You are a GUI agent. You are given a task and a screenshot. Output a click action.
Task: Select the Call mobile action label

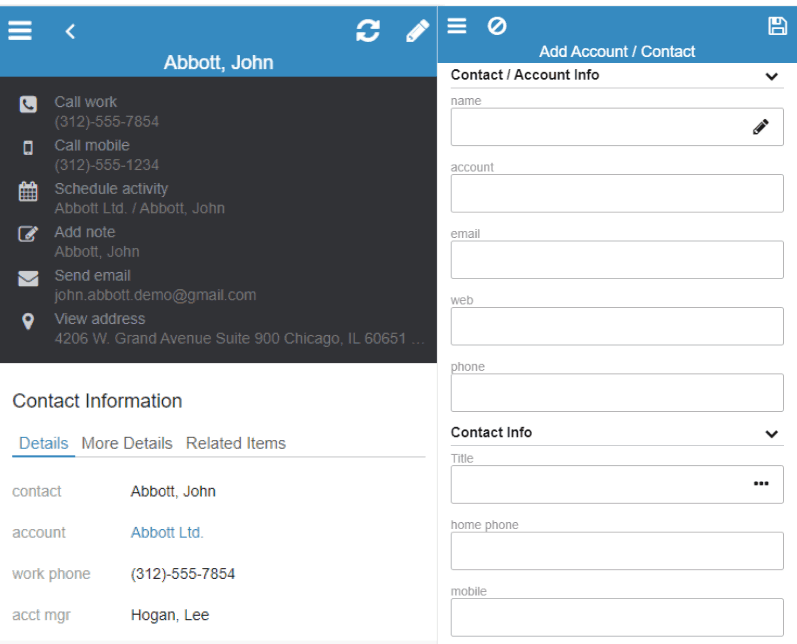coord(92,145)
